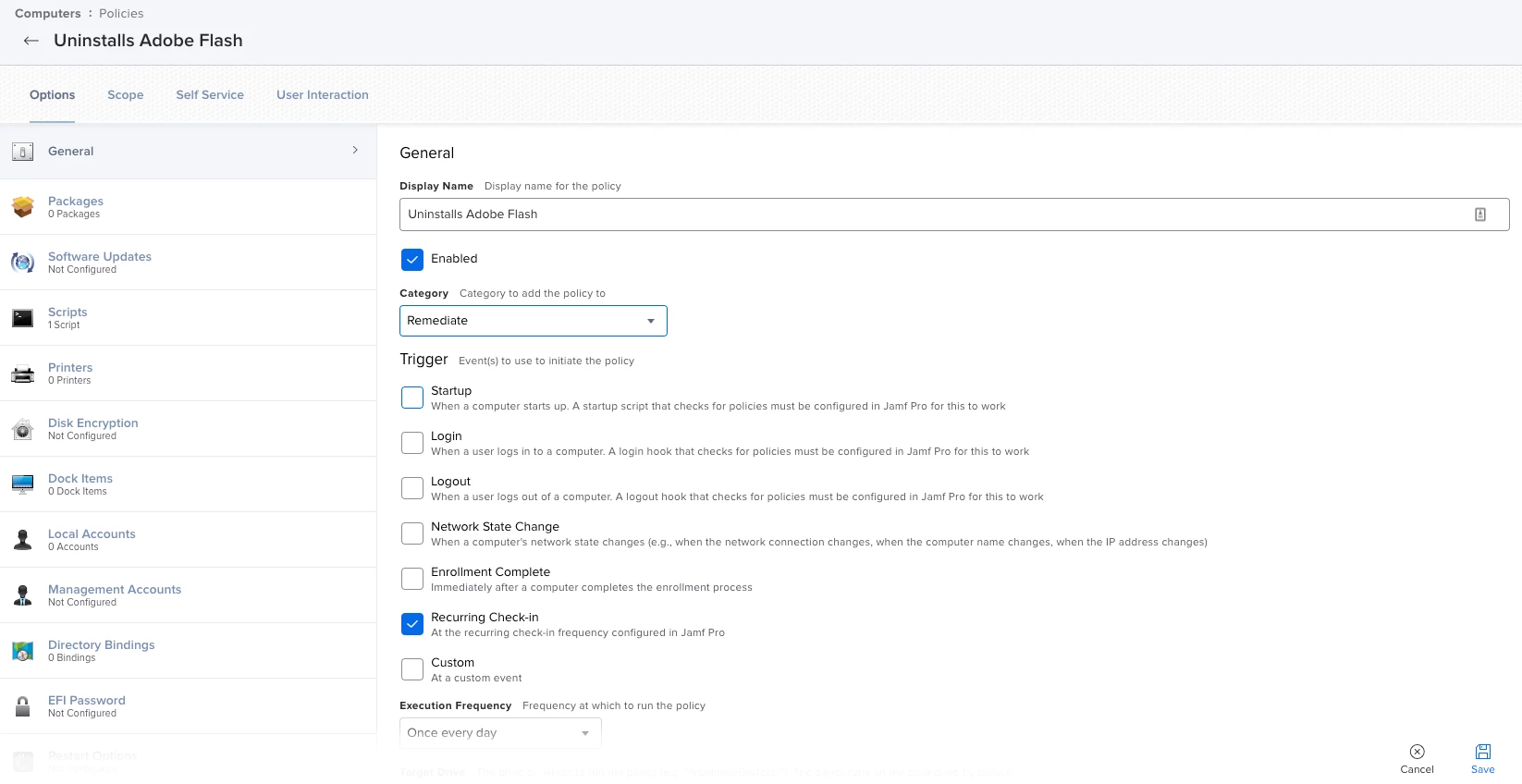Check the Logout trigger checkbox
1522x784 pixels.
[x=412, y=488]
